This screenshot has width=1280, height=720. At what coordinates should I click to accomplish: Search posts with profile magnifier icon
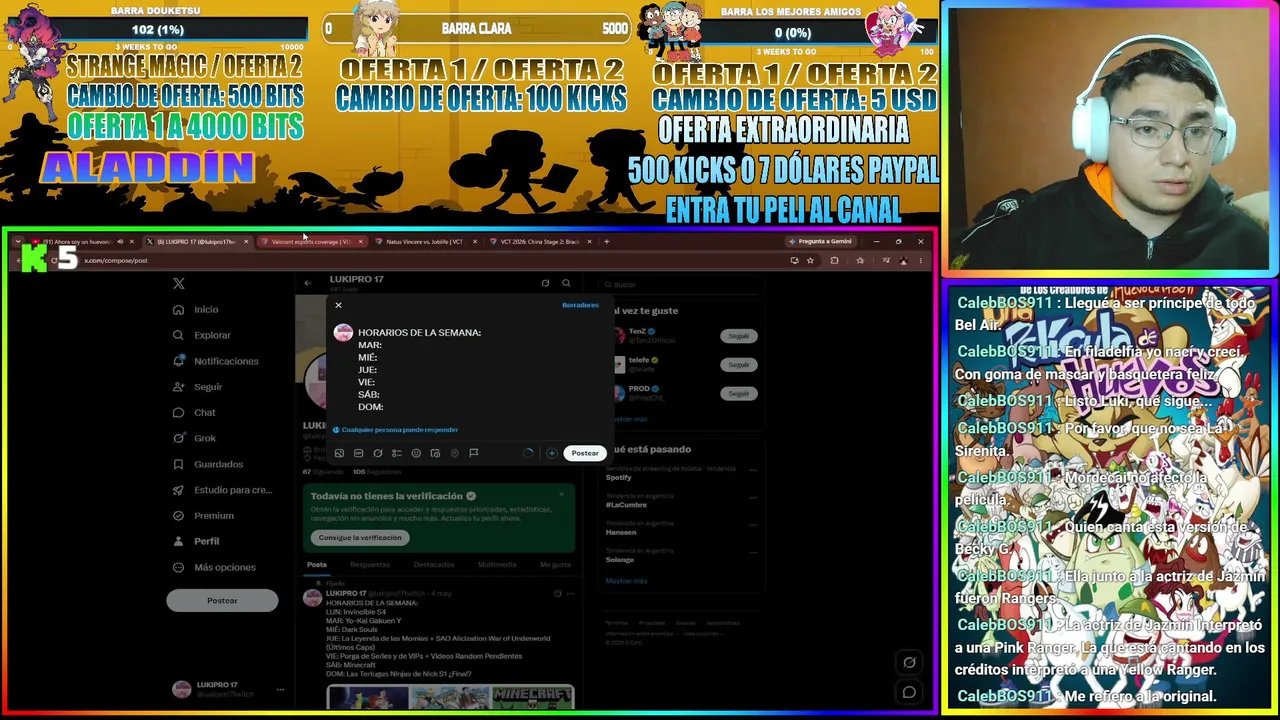(566, 283)
